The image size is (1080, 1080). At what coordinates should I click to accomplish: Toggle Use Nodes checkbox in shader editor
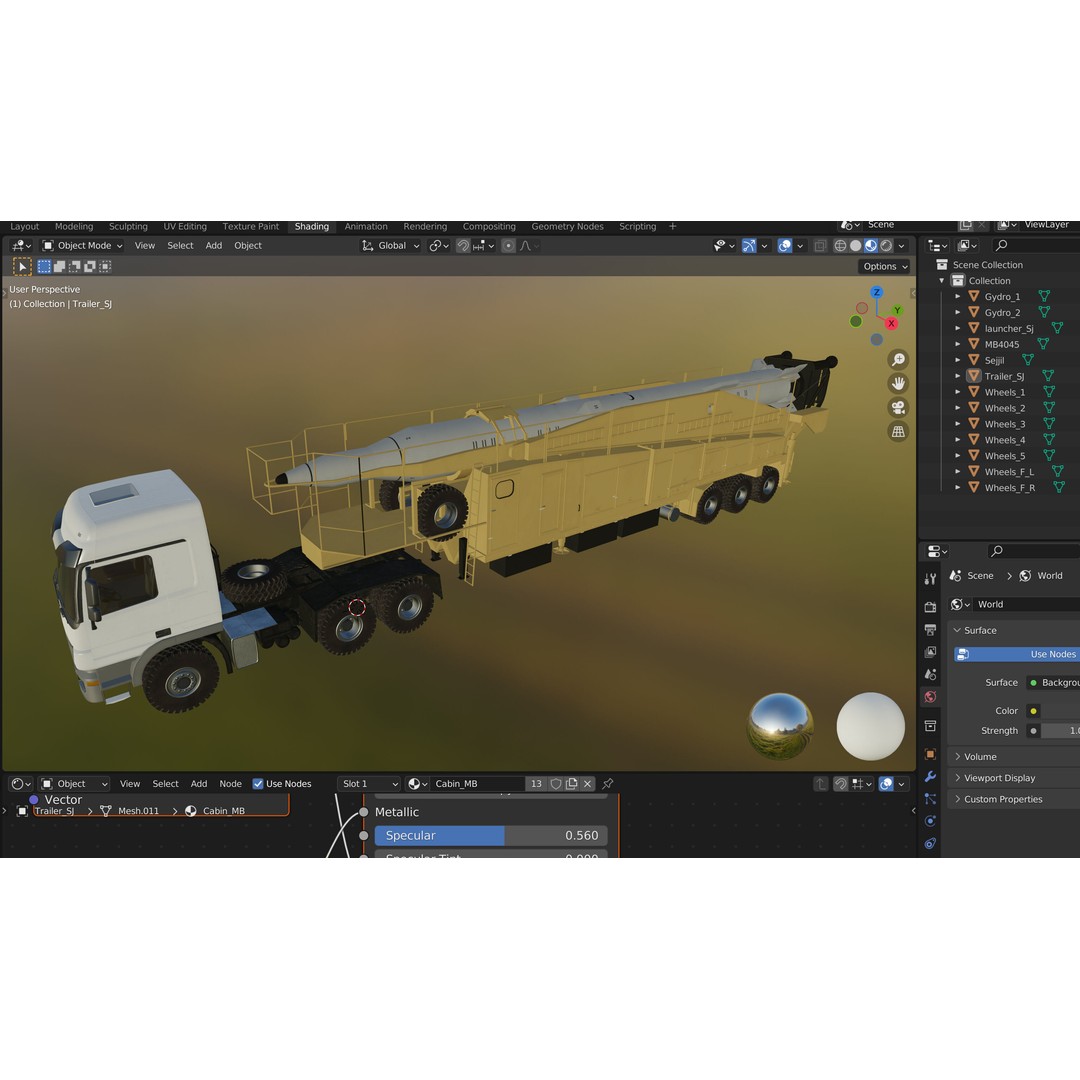pos(258,784)
